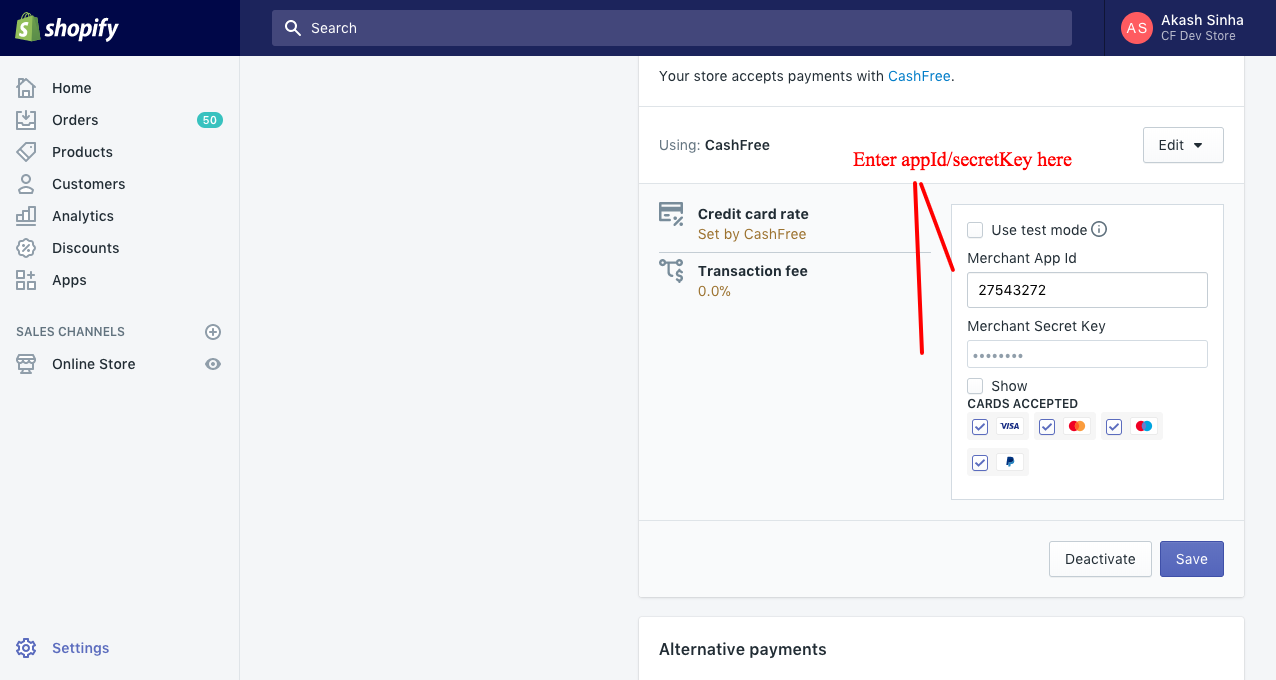Click the Discounts badge icon
This screenshot has width=1276, height=680.
(26, 248)
